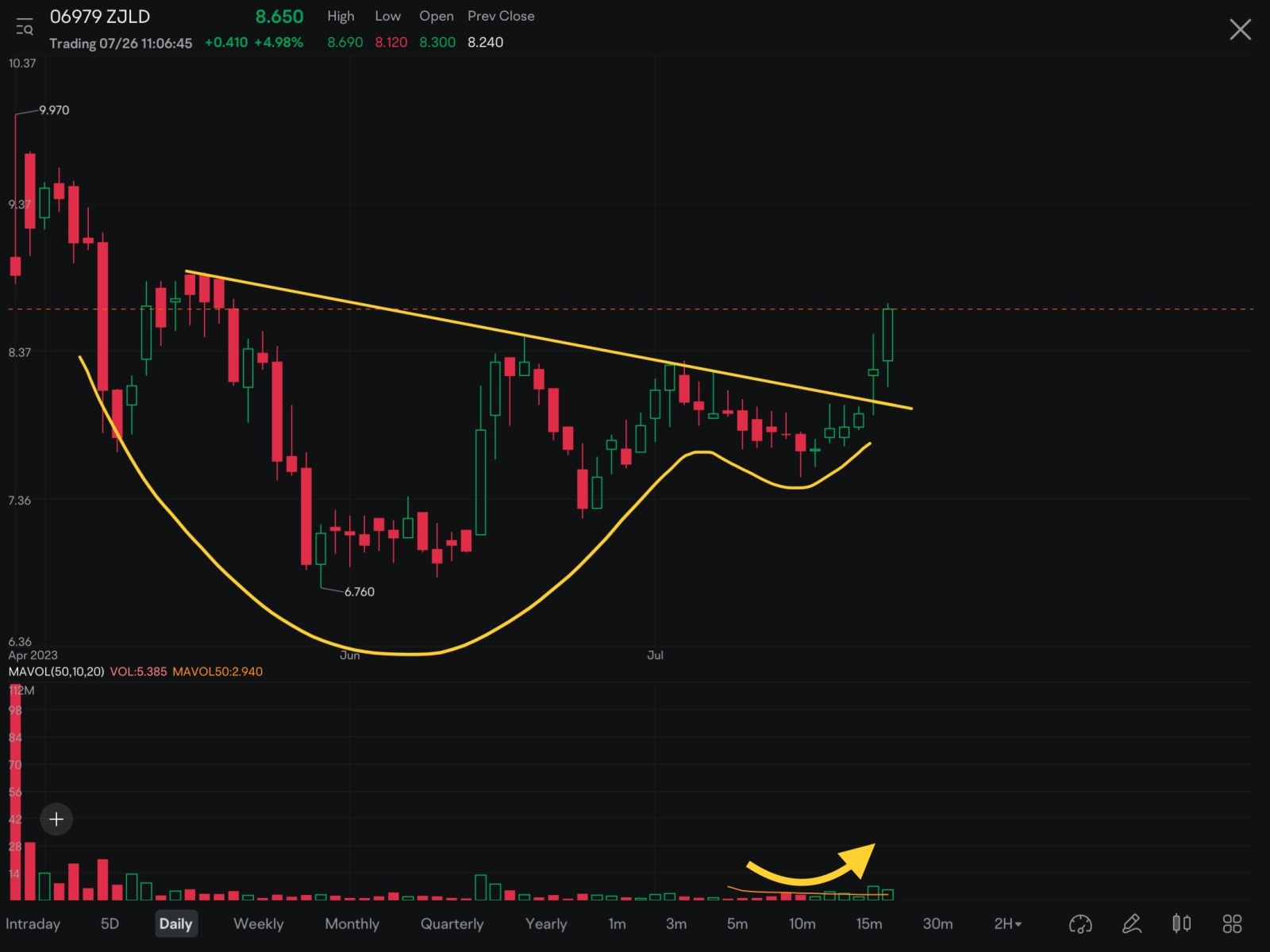This screenshot has width=1270, height=952.
Task: Open MAVOL(50,10,20) indicator settings
Action: coord(56,671)
